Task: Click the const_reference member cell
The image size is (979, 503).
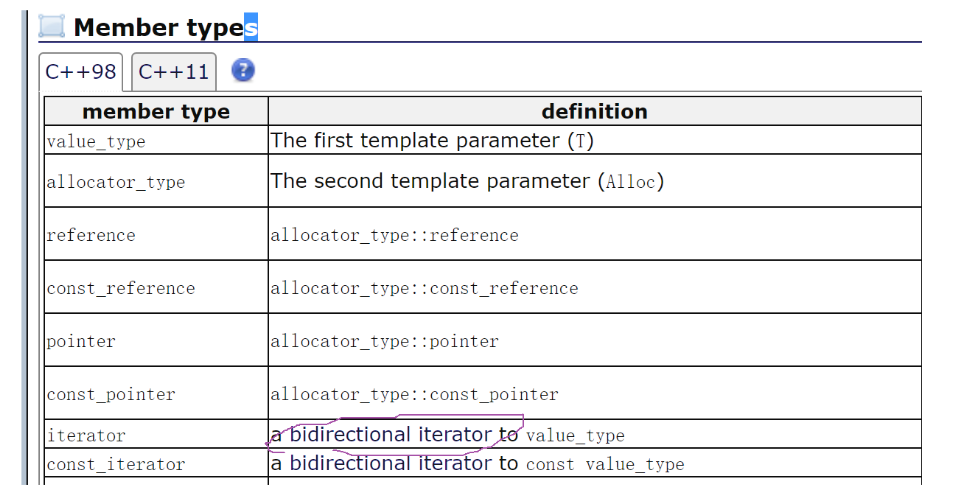Action: click(x=120, y=288)
